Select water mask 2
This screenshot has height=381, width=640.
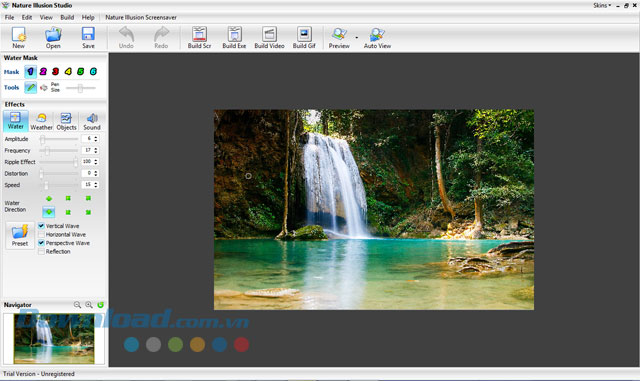tap(43, 71)
